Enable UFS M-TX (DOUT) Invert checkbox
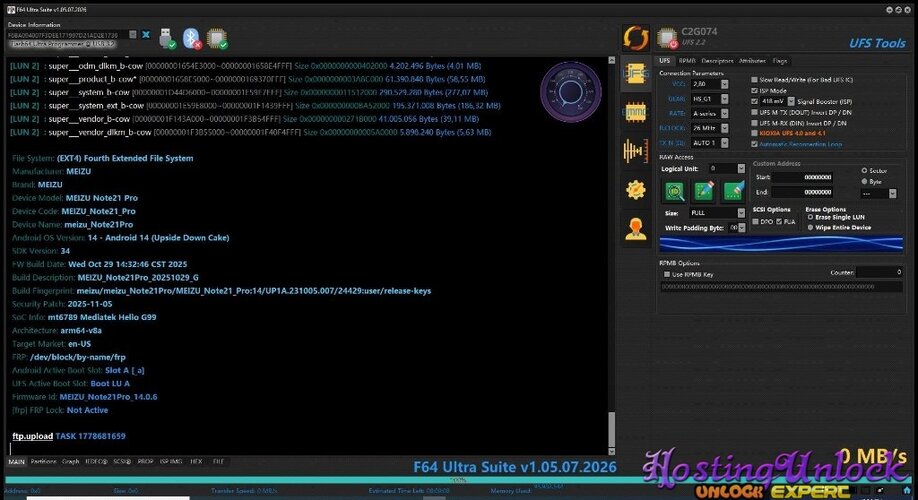Screen dimensions: 918x500 pyautogui.click(x=755, y=112)
